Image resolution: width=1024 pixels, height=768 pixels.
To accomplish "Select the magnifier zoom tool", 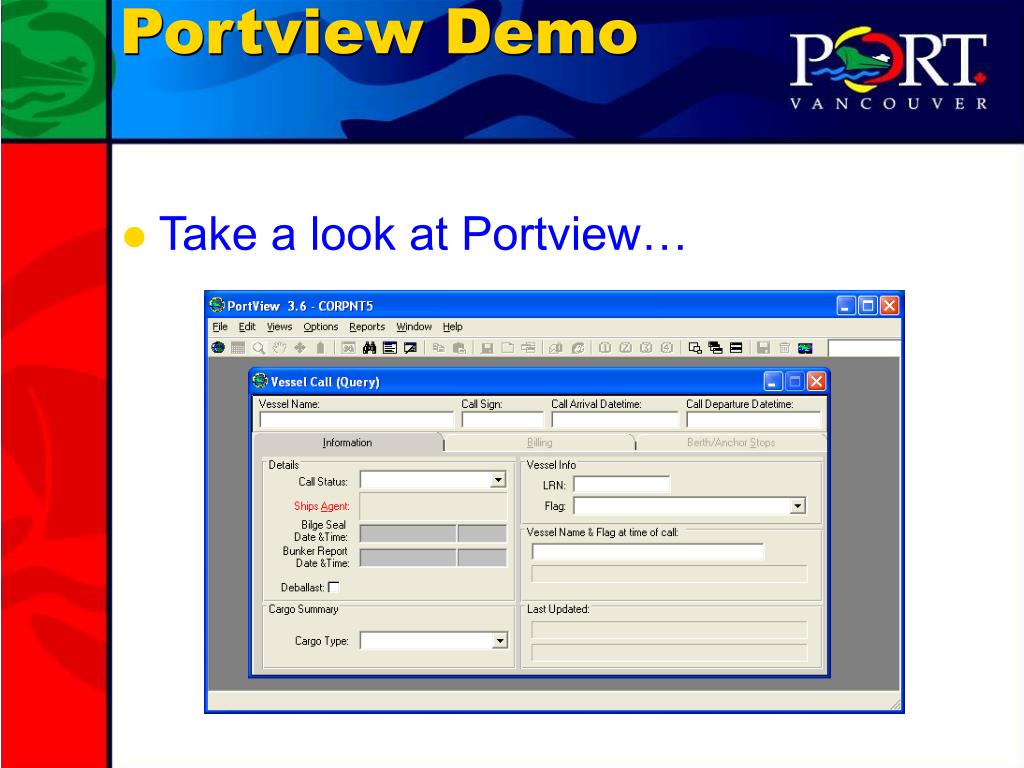I will [259, 348].
